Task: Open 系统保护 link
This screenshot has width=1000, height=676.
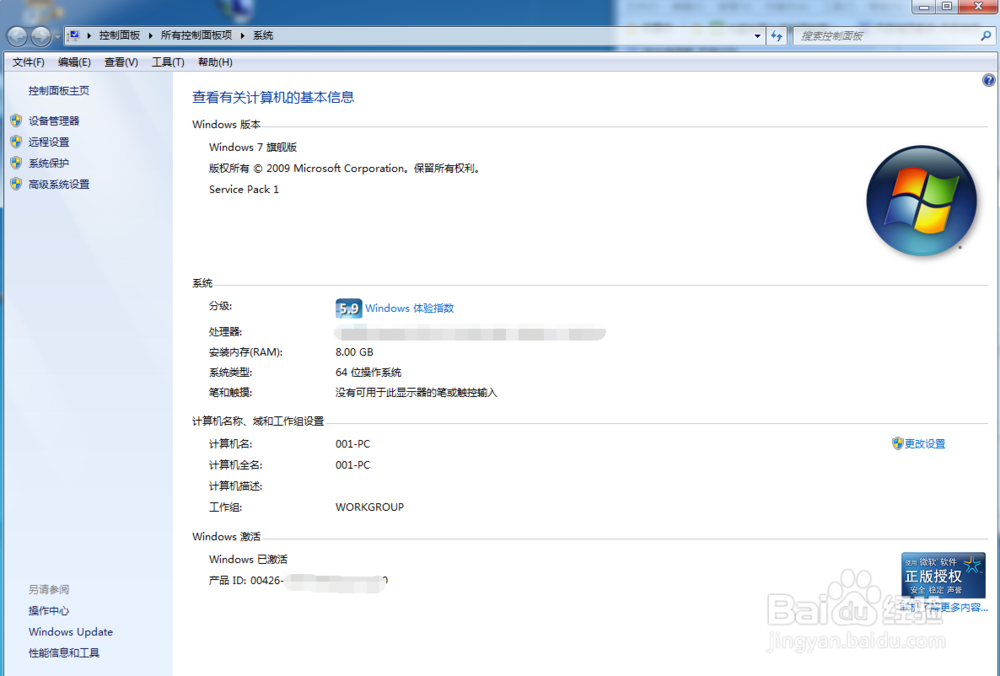Action: click(x=48, y=163)
